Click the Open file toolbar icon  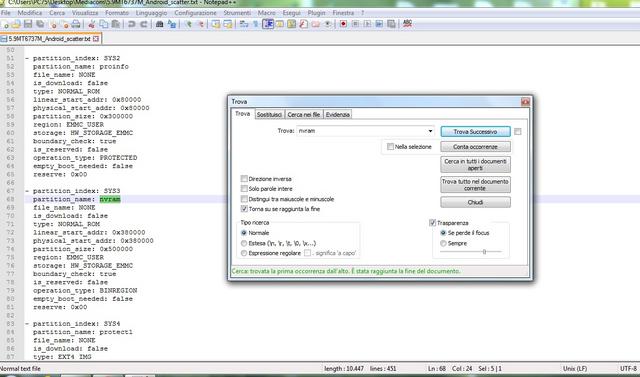click(x=16, y=24)
